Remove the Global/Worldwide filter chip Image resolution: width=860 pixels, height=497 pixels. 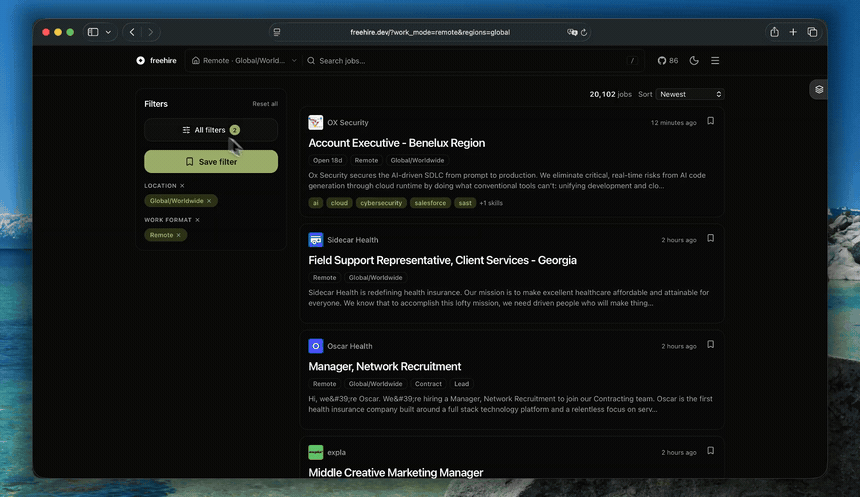point(209,201)
